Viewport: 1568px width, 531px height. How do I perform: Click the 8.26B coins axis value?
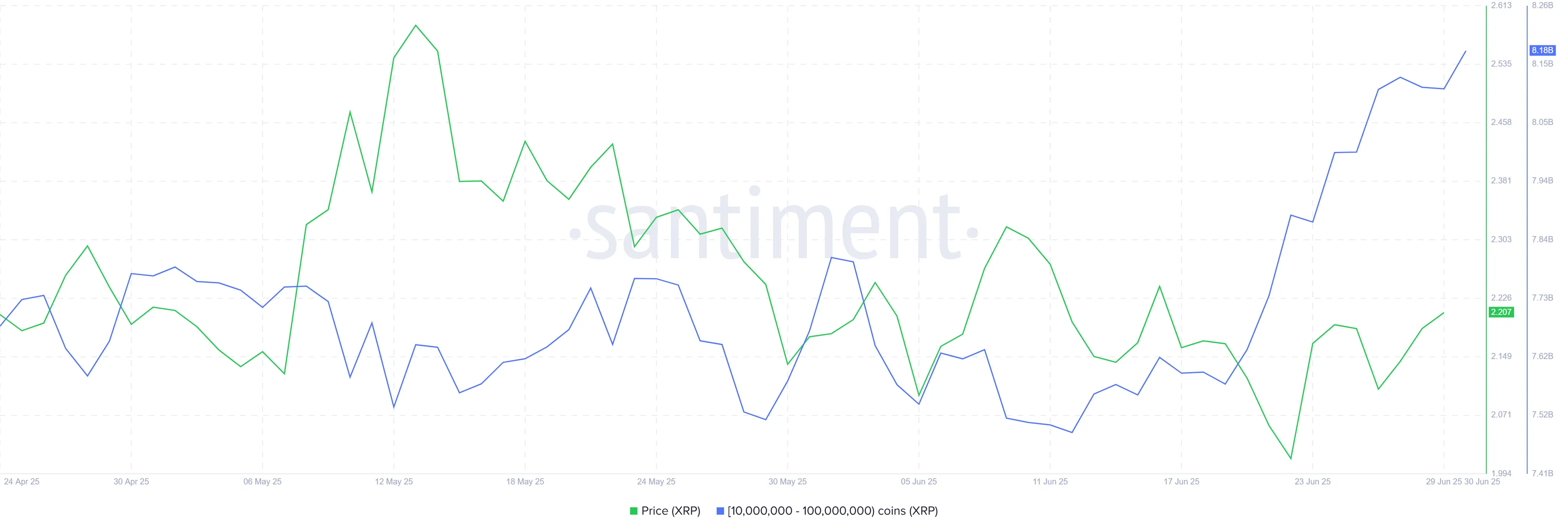tap(1542, 5)
